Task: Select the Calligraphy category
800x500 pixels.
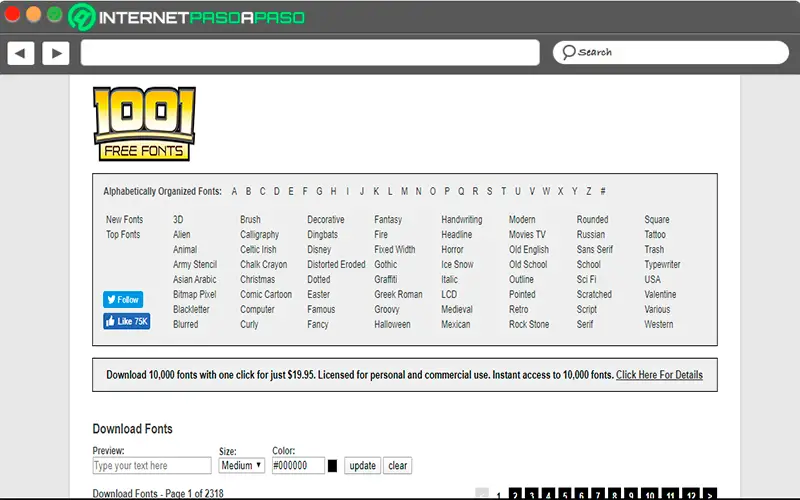Action: tap(260, 235)
